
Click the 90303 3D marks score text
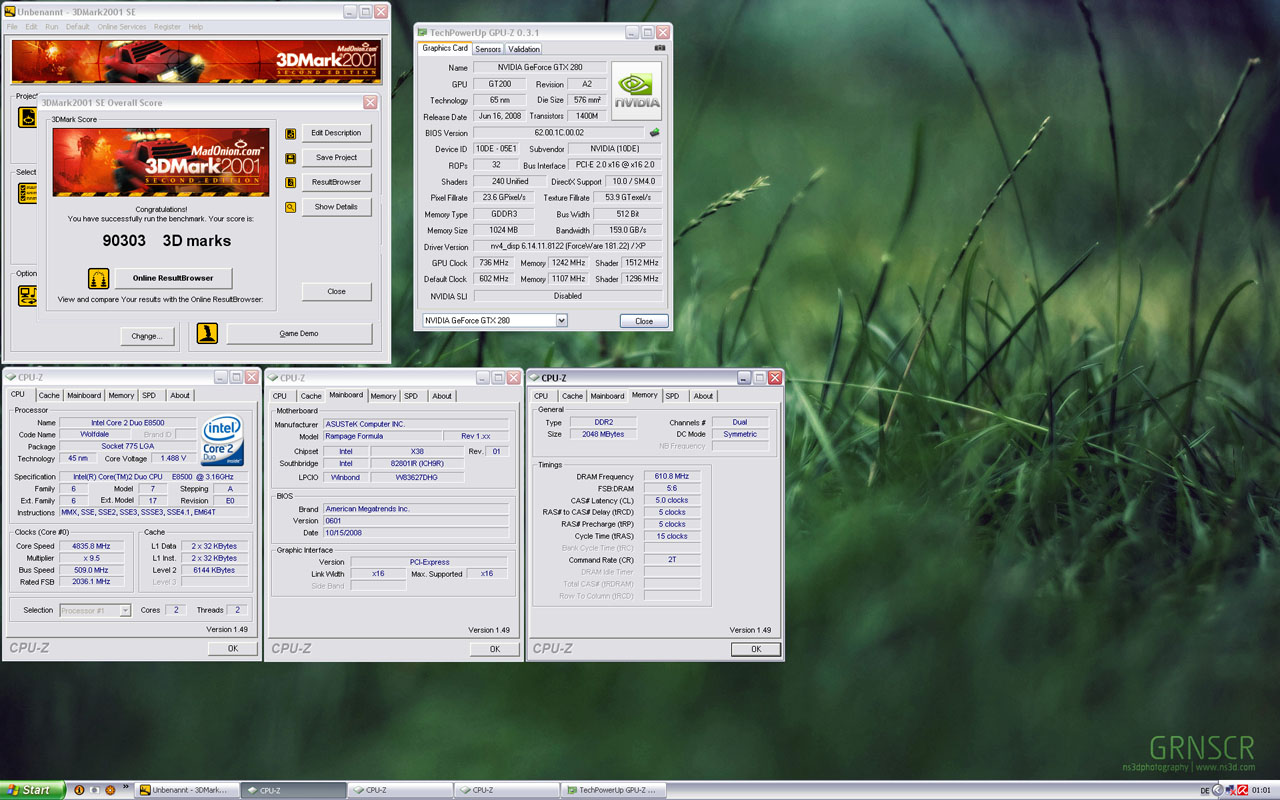(167, 240)
